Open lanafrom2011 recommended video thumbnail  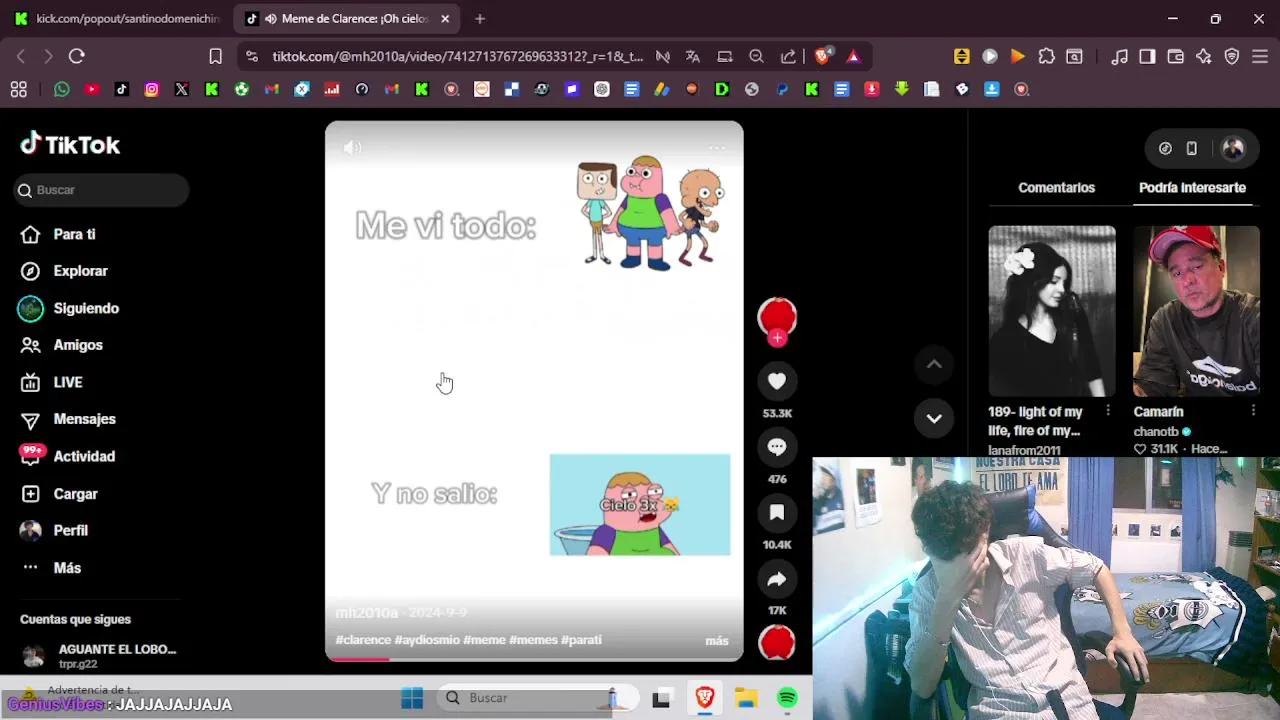pos(1052,311)
